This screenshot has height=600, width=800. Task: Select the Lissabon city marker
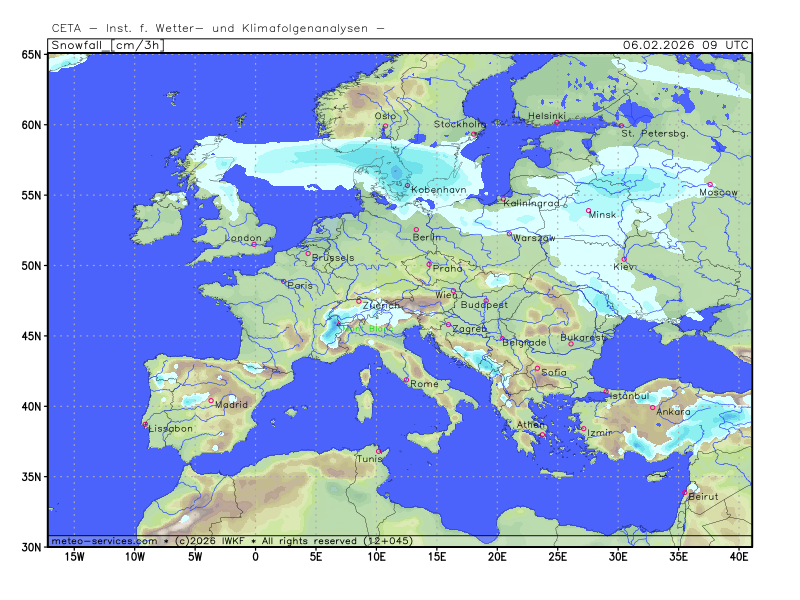pos(146,423)
